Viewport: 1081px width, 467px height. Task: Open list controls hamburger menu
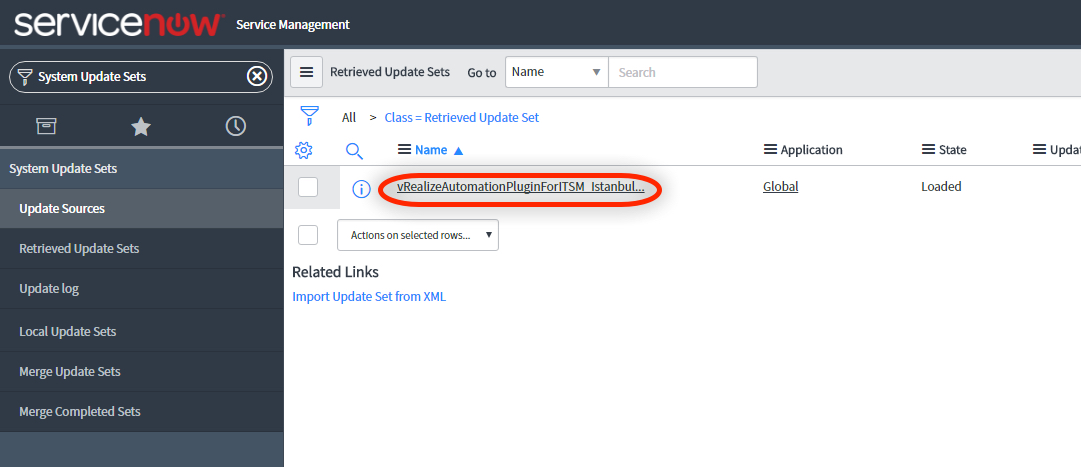click(x=307, y=72)
